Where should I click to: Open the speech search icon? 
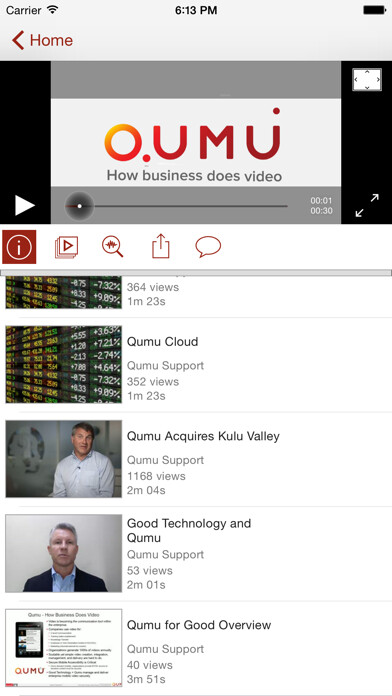[112, 247]
